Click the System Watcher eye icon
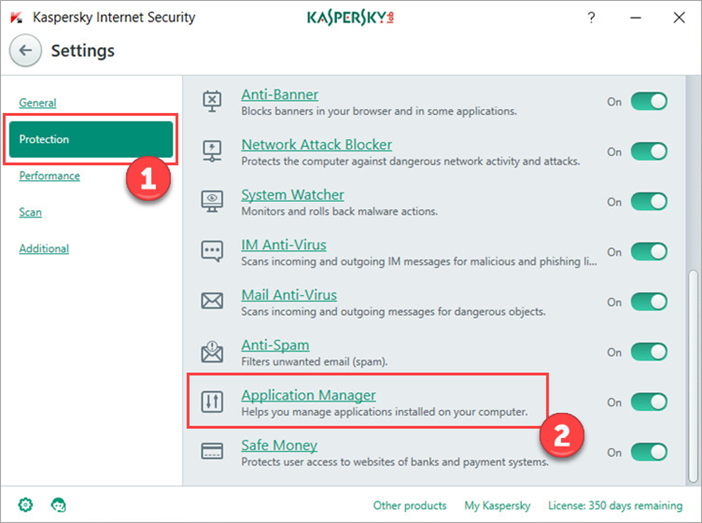Image resolution: width=702 pixels, height=523 pixels. (x=212, y=201)
